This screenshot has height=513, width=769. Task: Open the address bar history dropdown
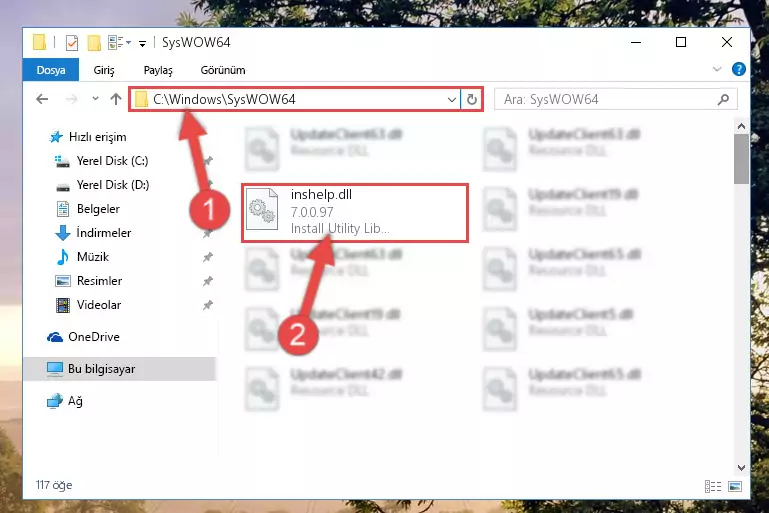coord(452,100)
